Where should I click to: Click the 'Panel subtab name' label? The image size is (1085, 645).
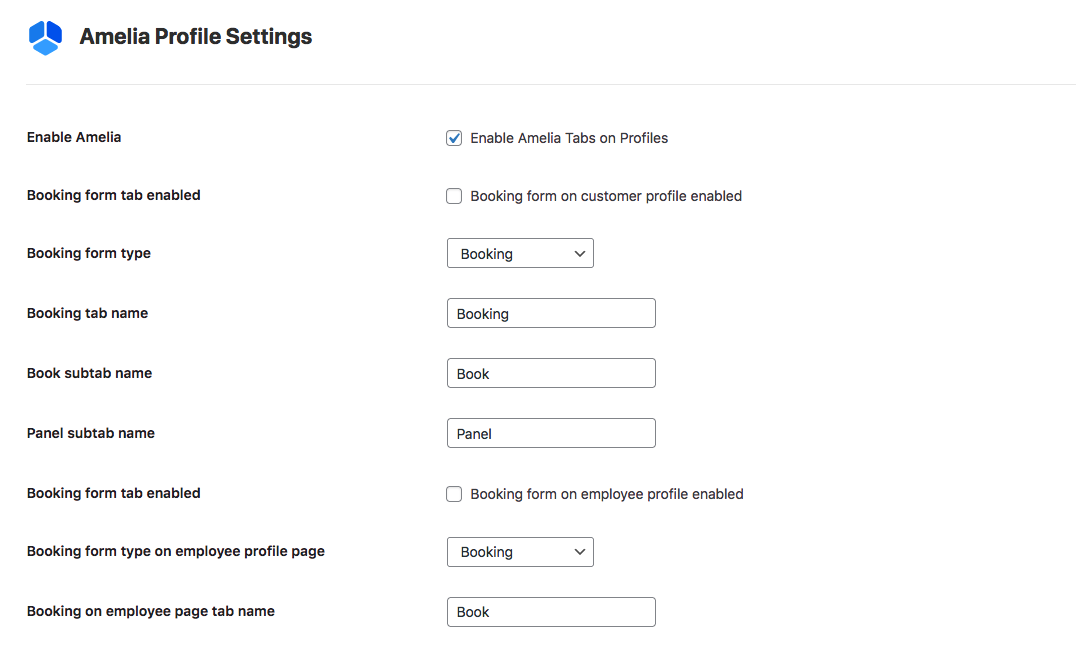point(91,433)
